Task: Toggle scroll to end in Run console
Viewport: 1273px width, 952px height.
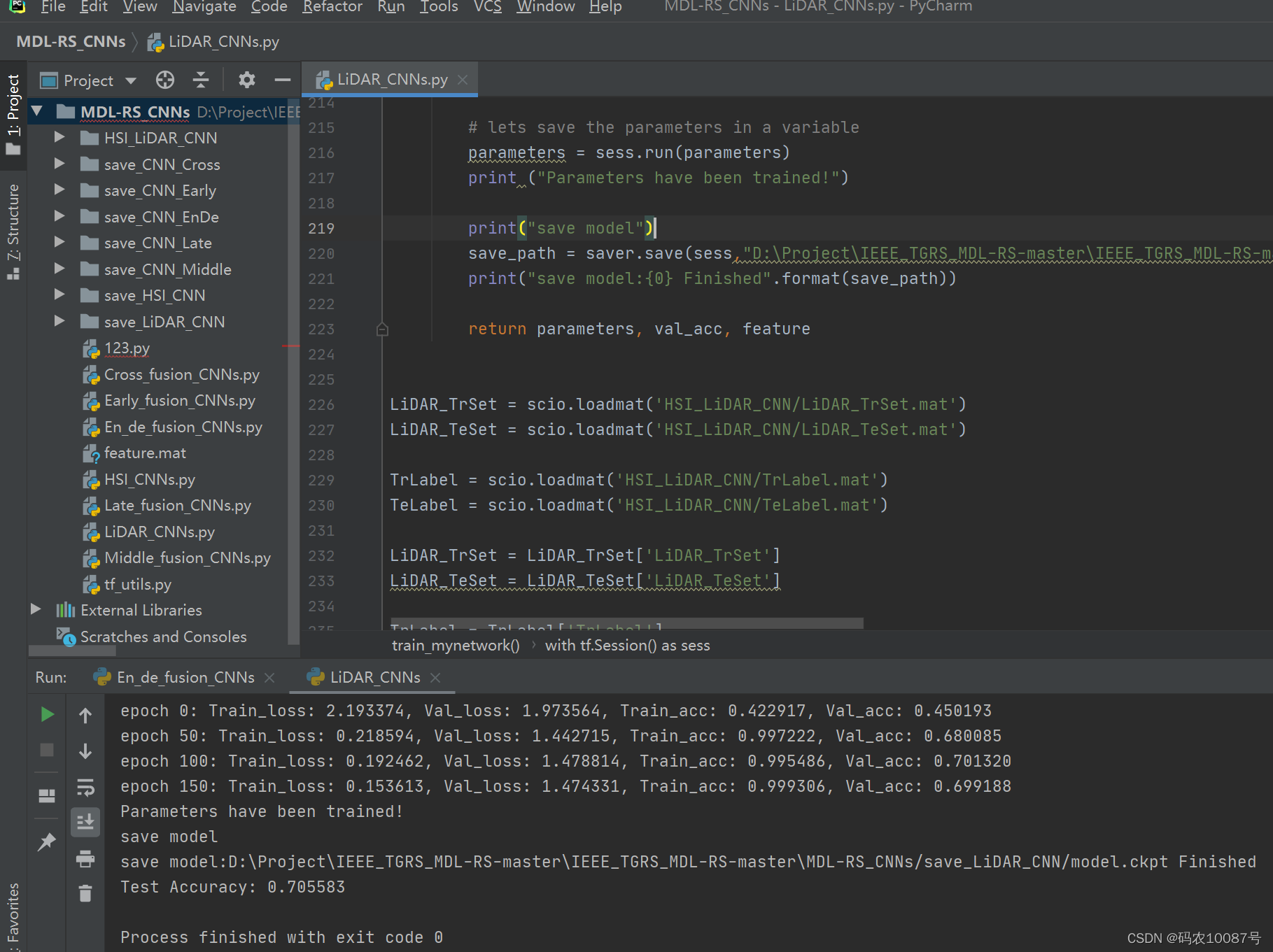Action: click(x=85, y=822)
